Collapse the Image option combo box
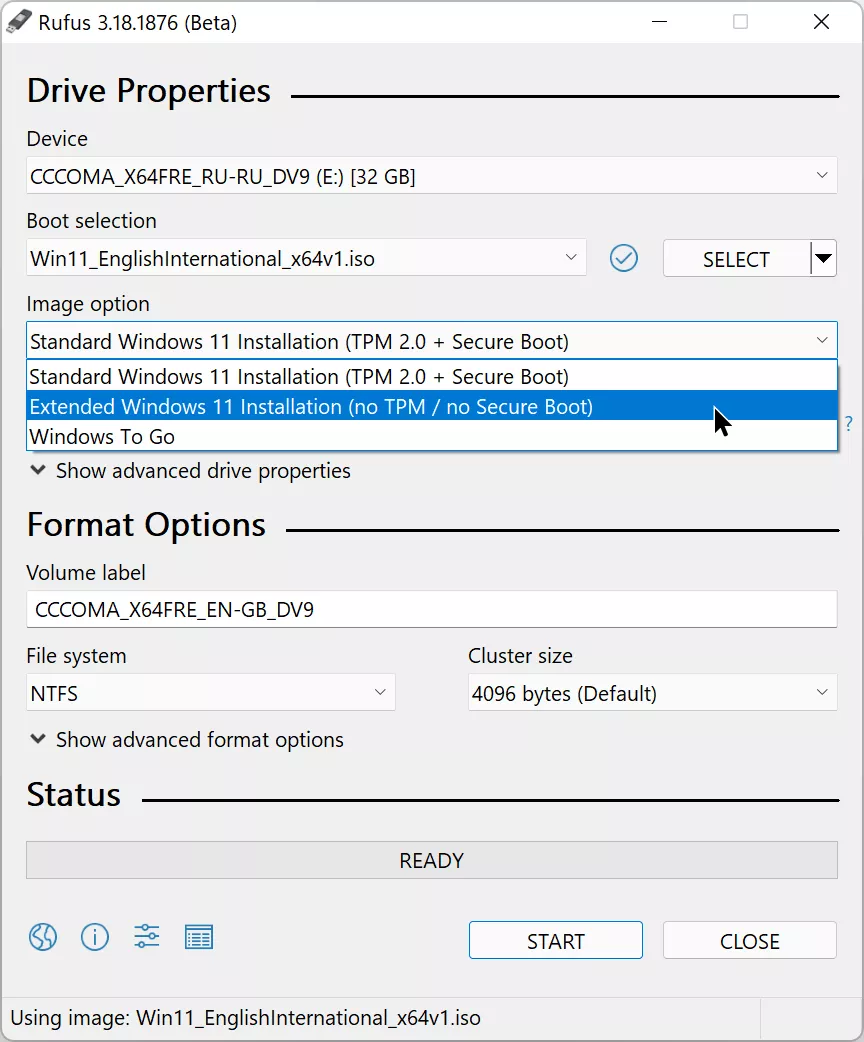Image resolution: width=864 pixels, height=1042 pixels. pos(432,341)
